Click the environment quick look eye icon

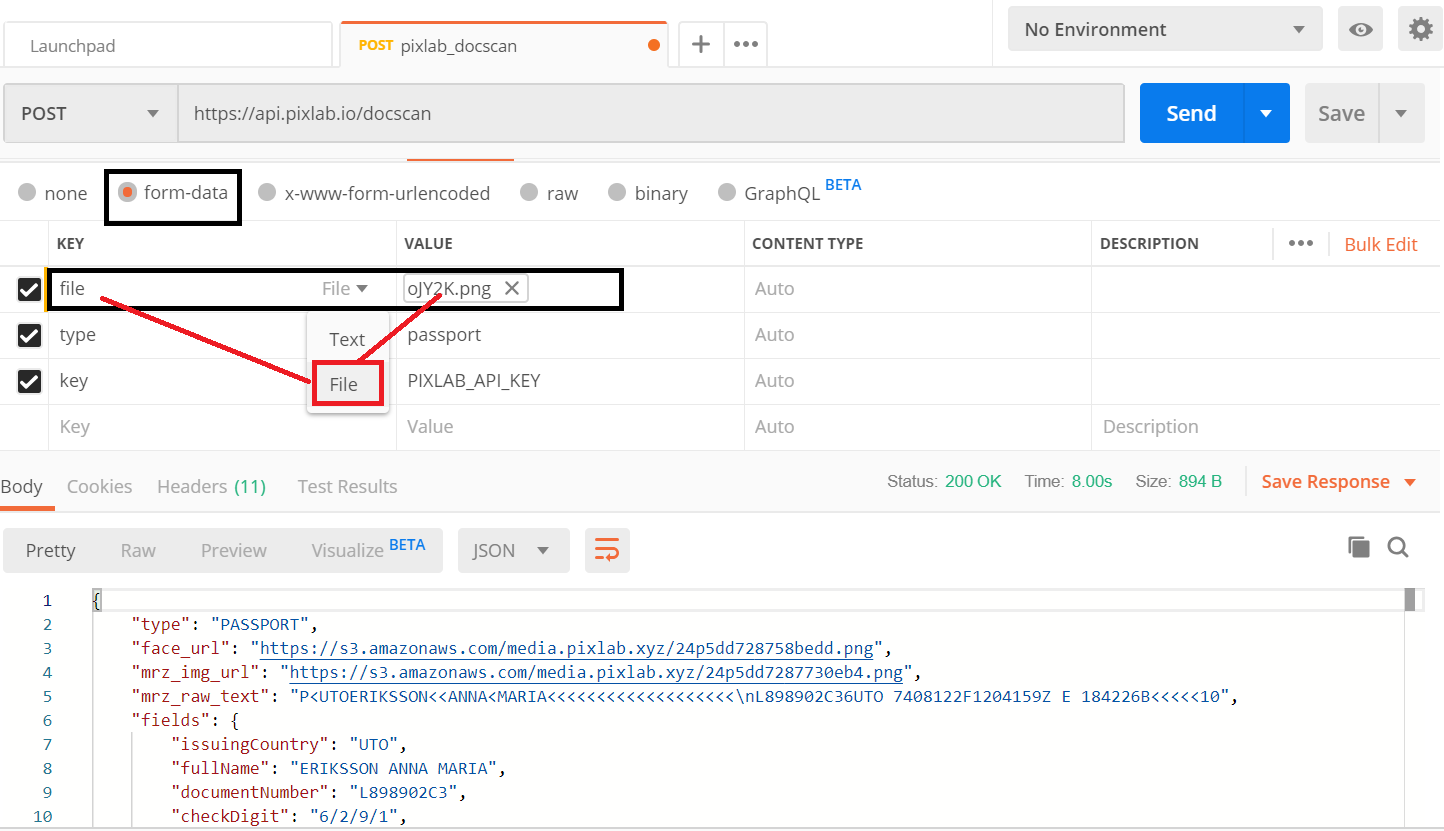[1360, 30]
